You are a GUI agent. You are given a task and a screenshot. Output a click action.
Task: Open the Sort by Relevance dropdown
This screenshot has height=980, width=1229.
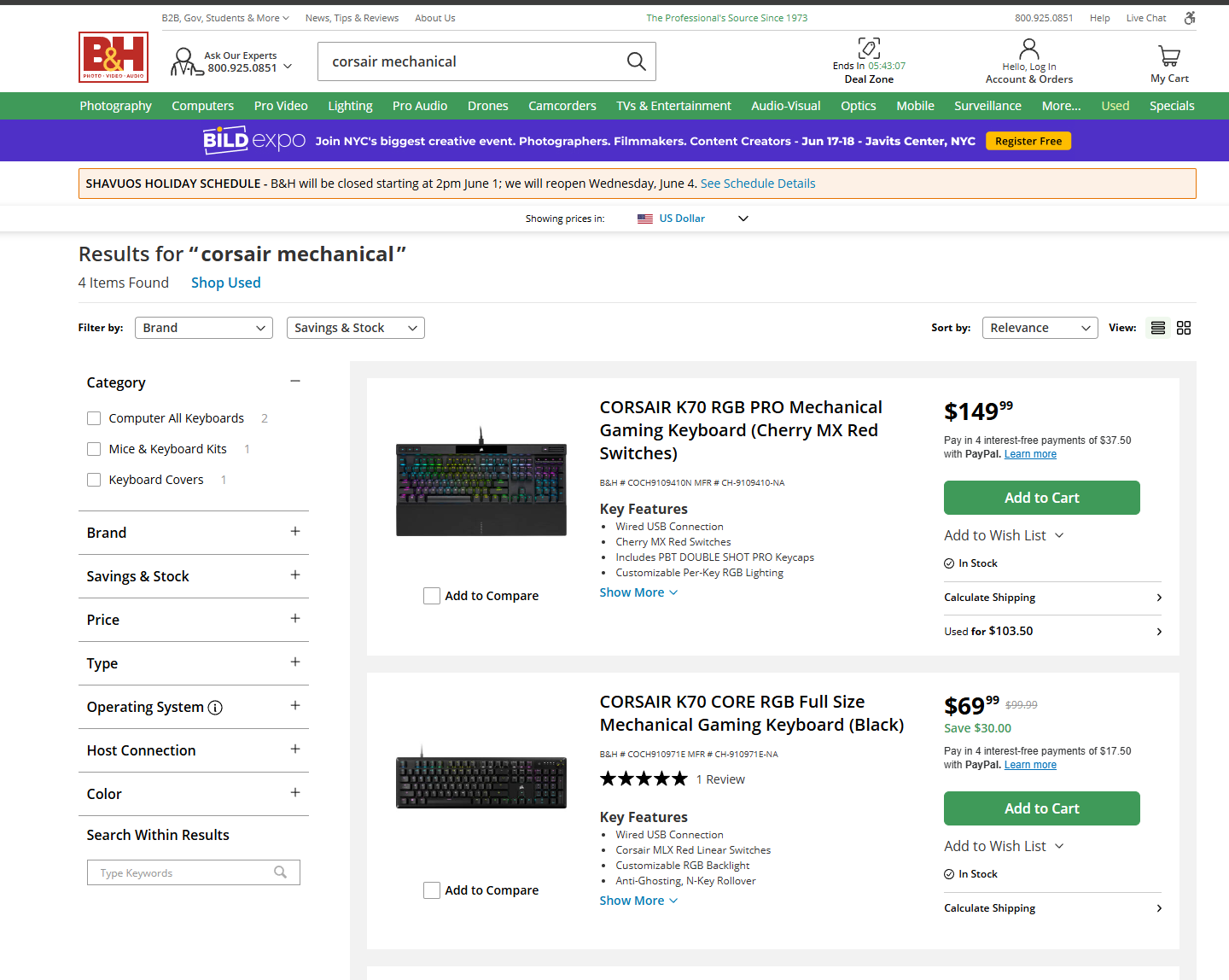click(1040, 328)
